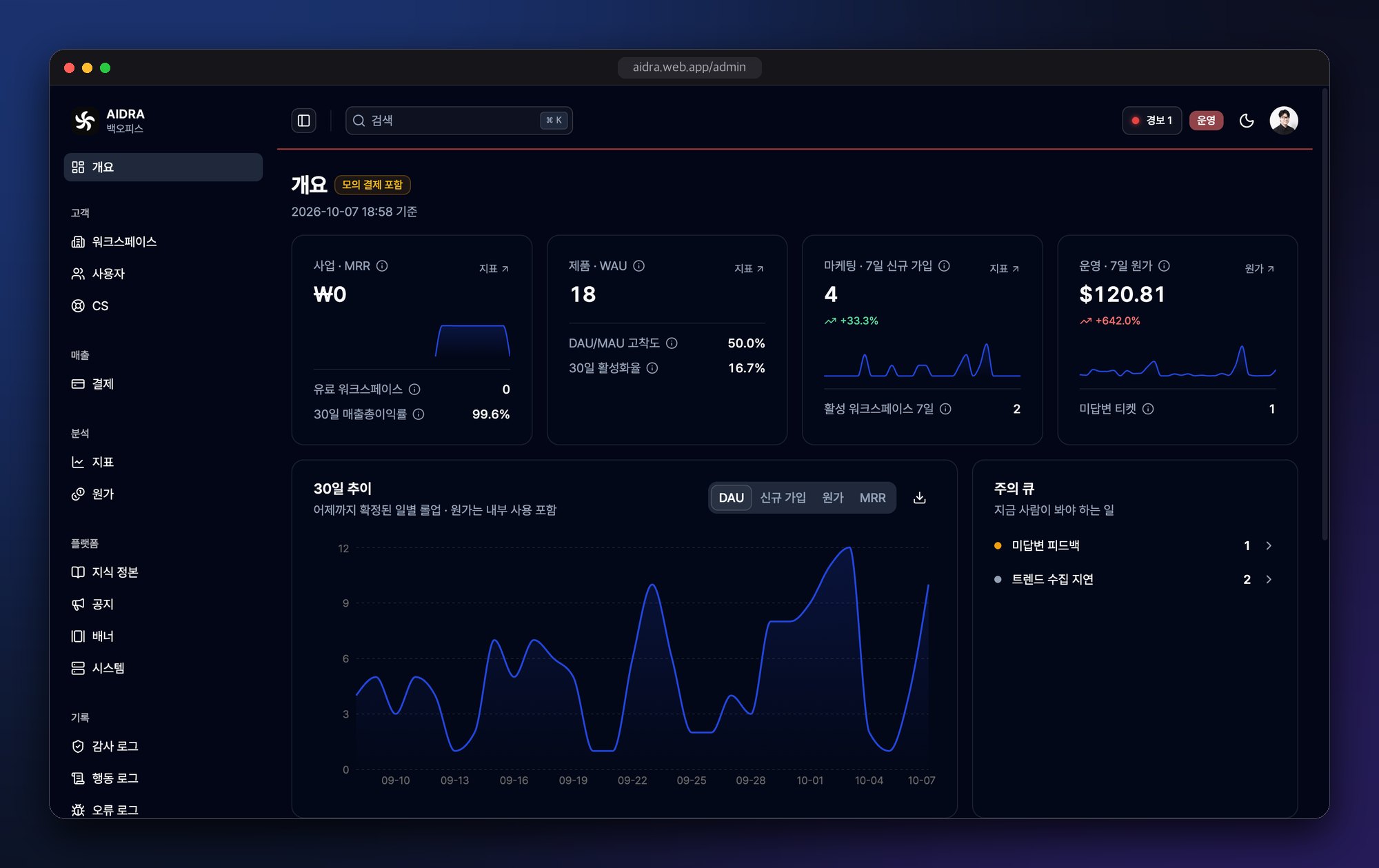Open 개요 in the sidebar
Screen dimensions: 1379x868
163,167
